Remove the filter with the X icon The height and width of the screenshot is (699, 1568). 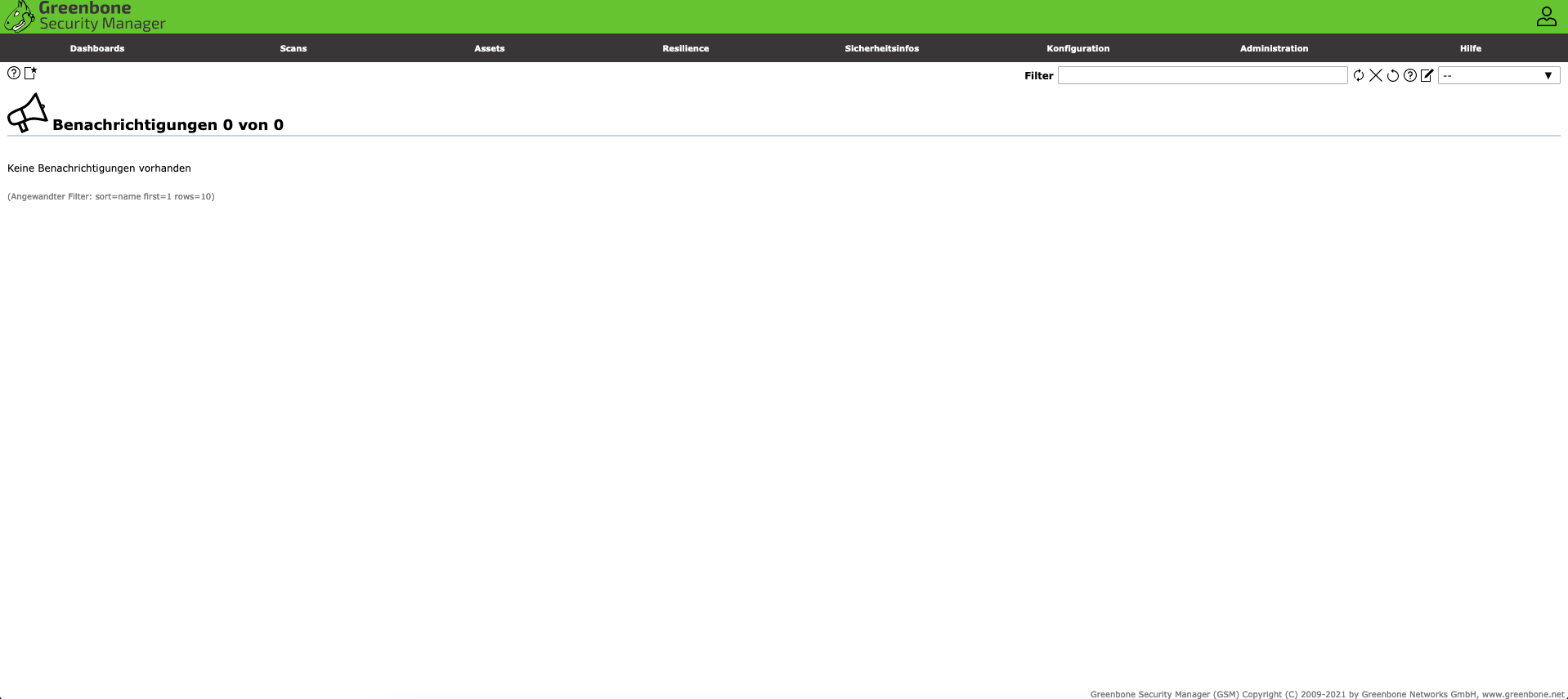point(1376,75)
